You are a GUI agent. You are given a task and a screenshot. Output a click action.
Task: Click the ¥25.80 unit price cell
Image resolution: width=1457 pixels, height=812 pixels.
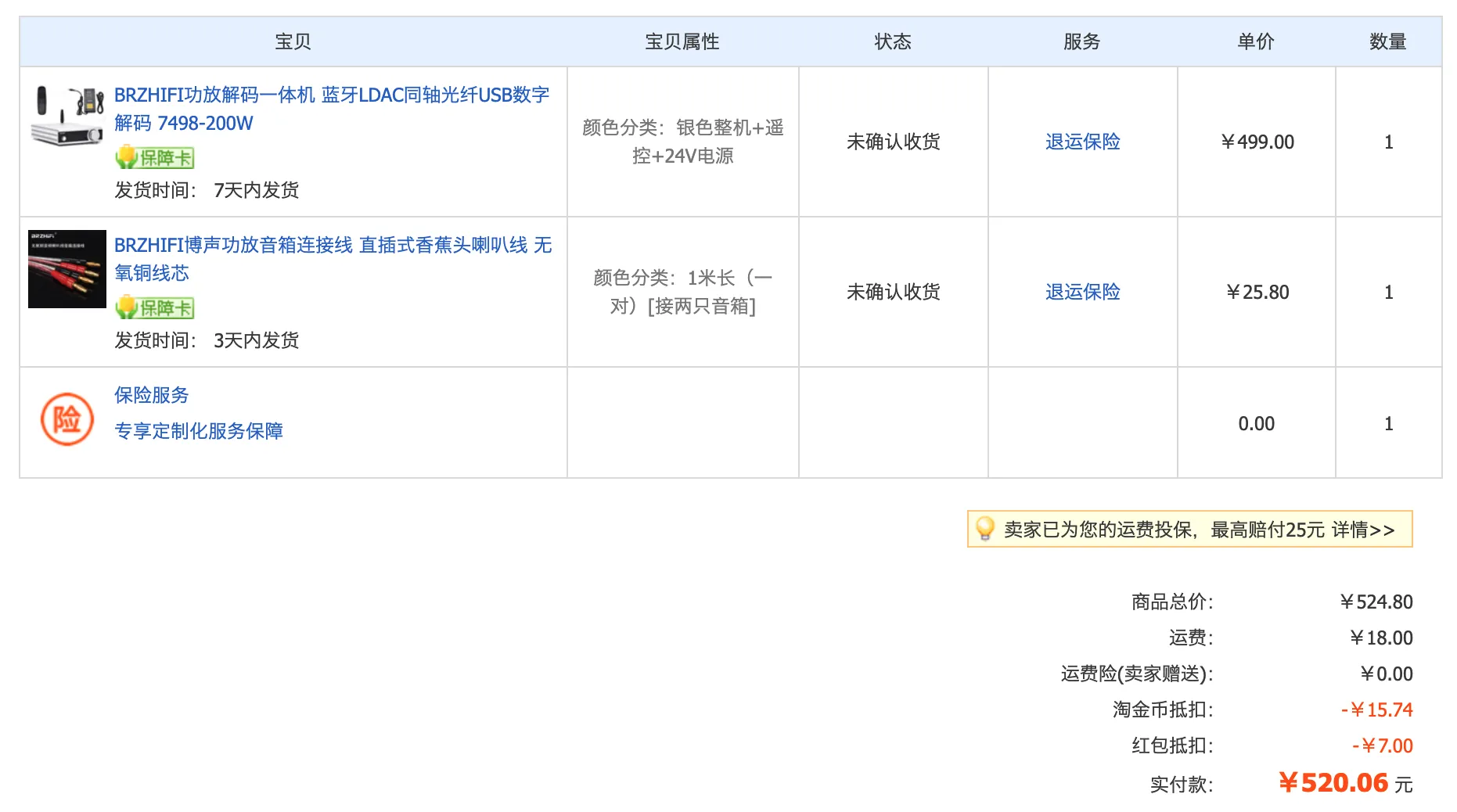click(1257, 292)
